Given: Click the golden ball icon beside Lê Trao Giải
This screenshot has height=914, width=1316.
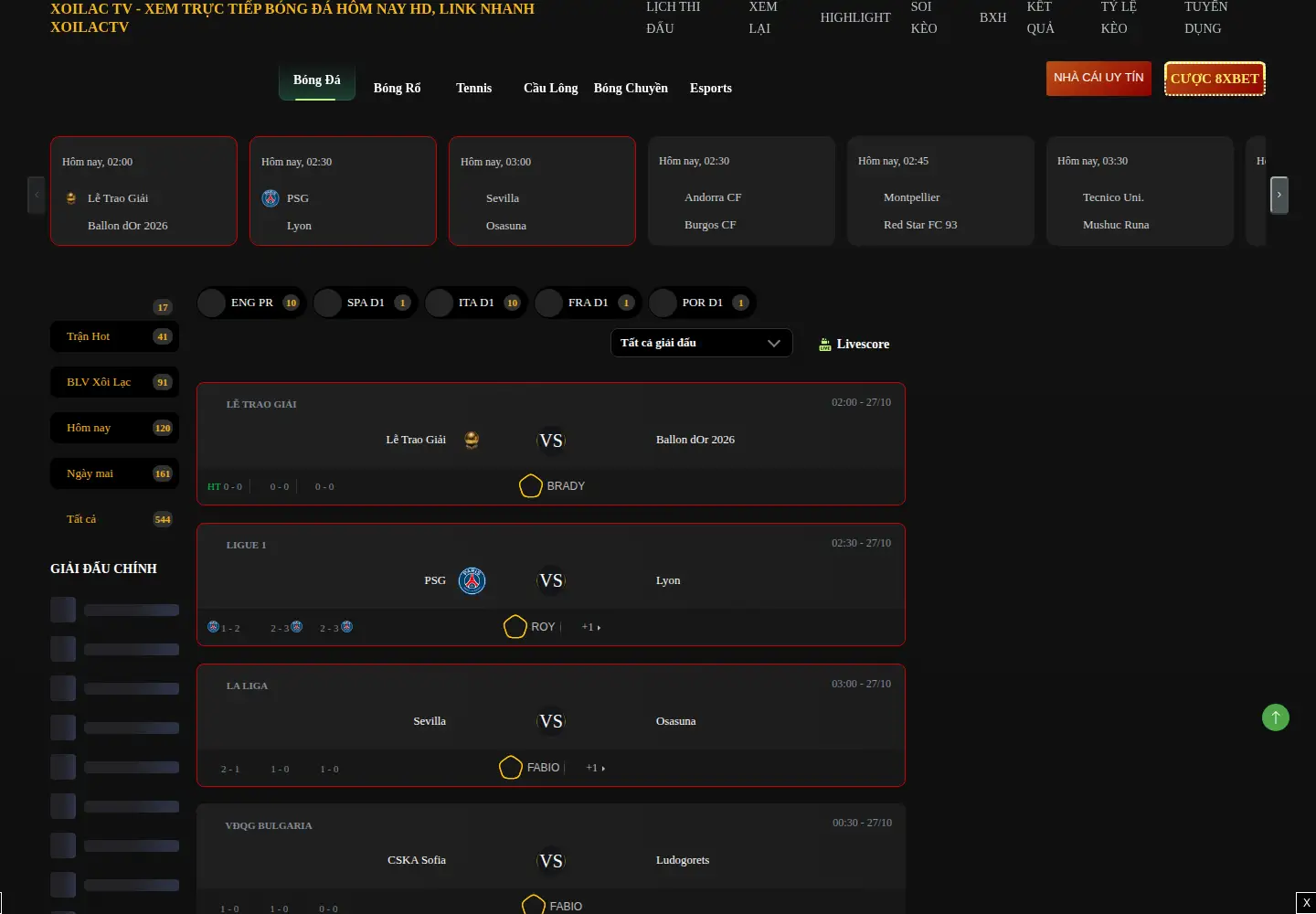Looking at the screenshot, I should tap(472, 440).
